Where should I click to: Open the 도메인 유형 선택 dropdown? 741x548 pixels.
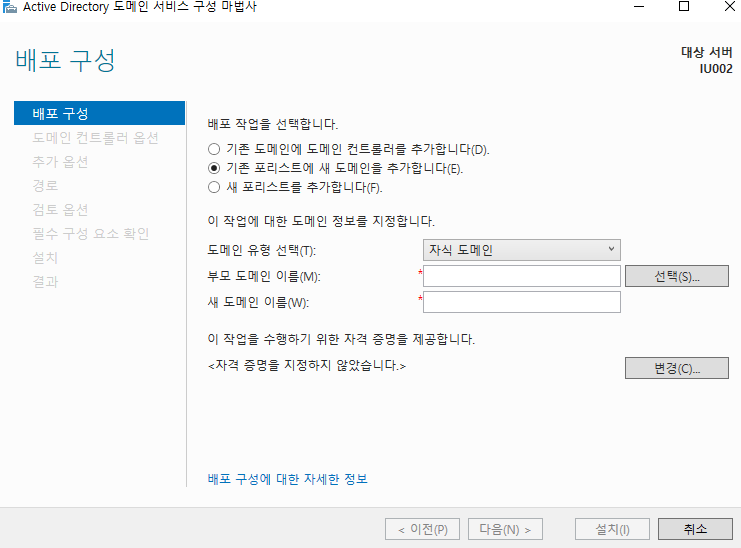point(522,250)
